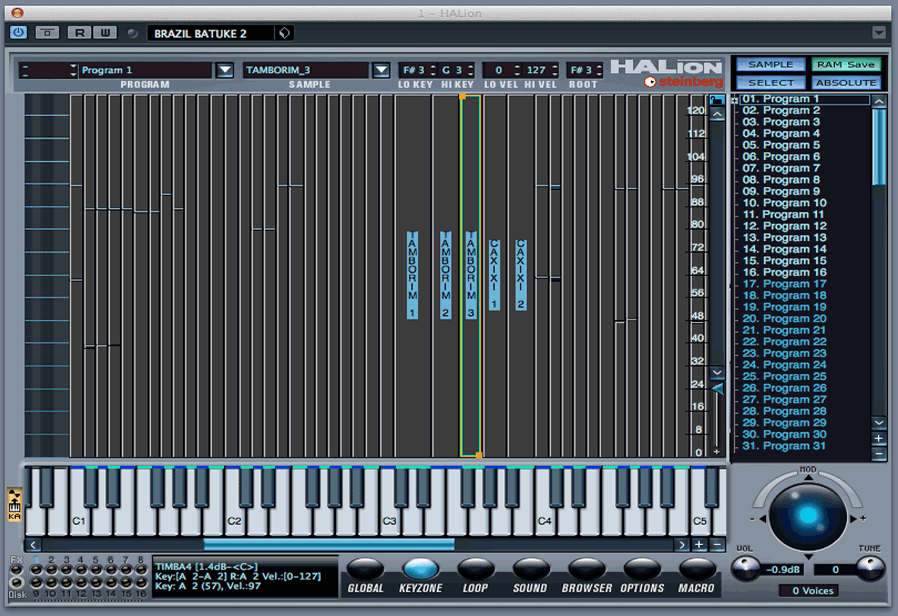Select the TAMBORIM 2 sample zone
Viewport: 898px width, 616px height.
[x=446, y=275]
